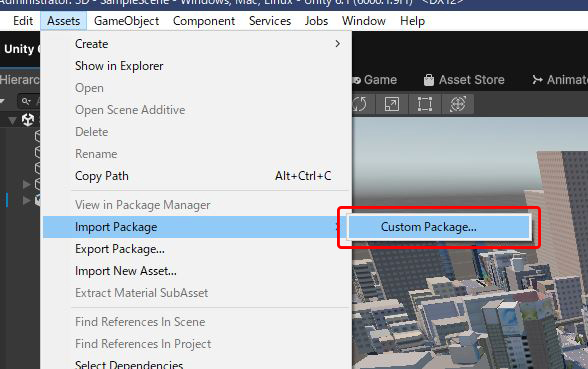
Task: Open the Window menu
Action: (x=363, y=21)
